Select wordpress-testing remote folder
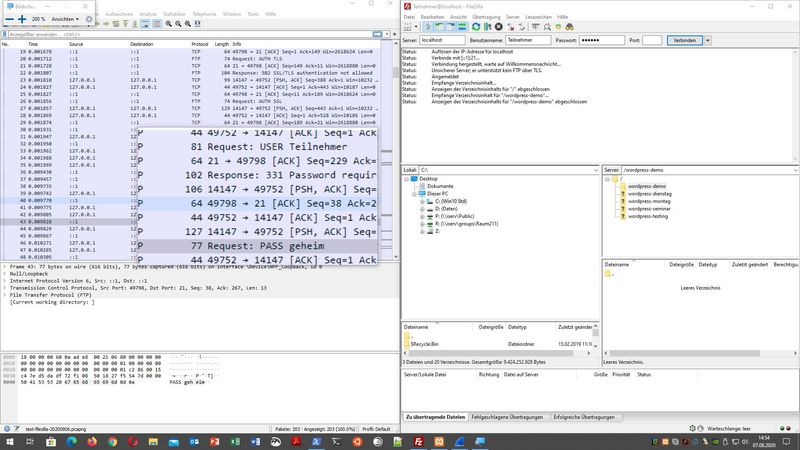The width and height of the screenshot is (800, 450). (647, 216)
